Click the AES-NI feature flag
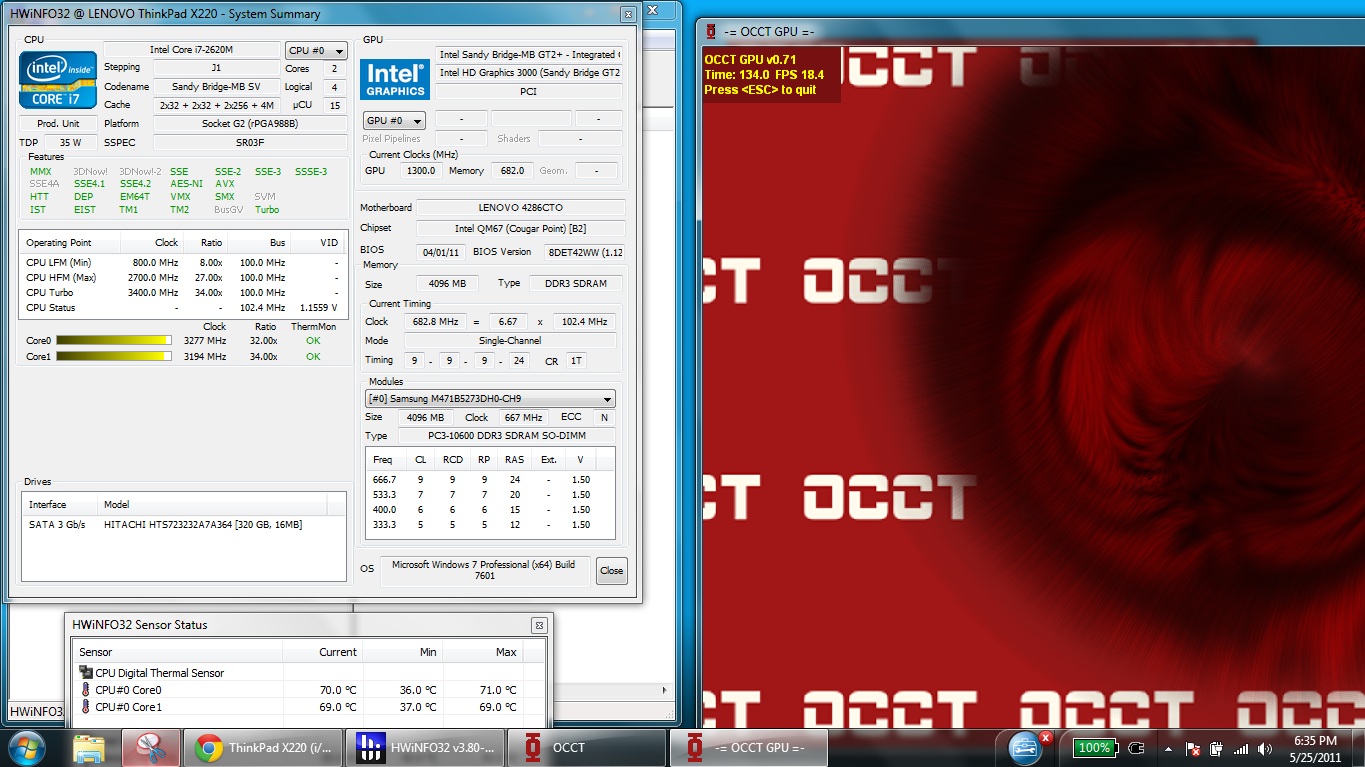Viewport: 1365px width, 767px height. tap(186, 184)
